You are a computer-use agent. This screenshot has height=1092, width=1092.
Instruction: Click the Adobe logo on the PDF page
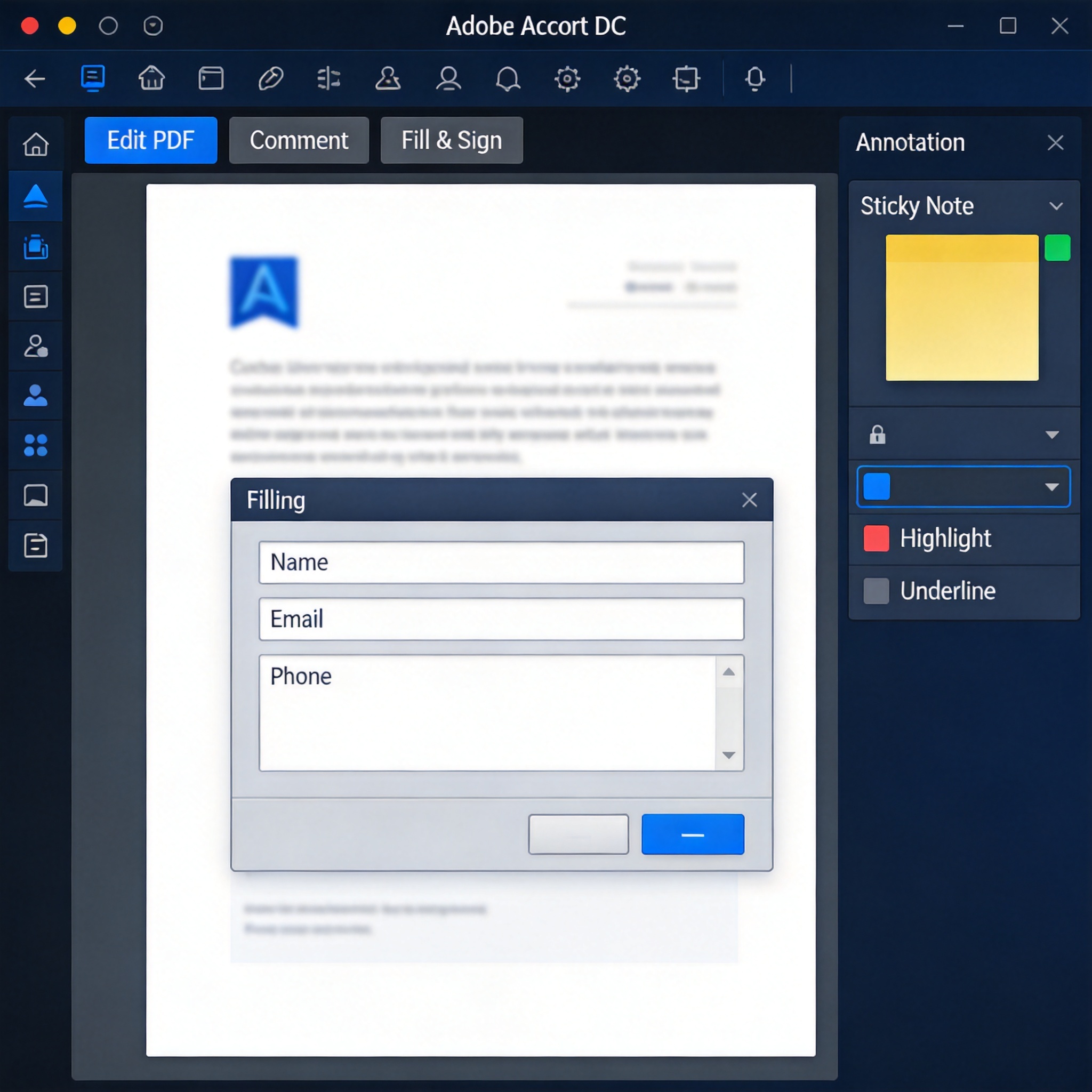tap(264, 292)
